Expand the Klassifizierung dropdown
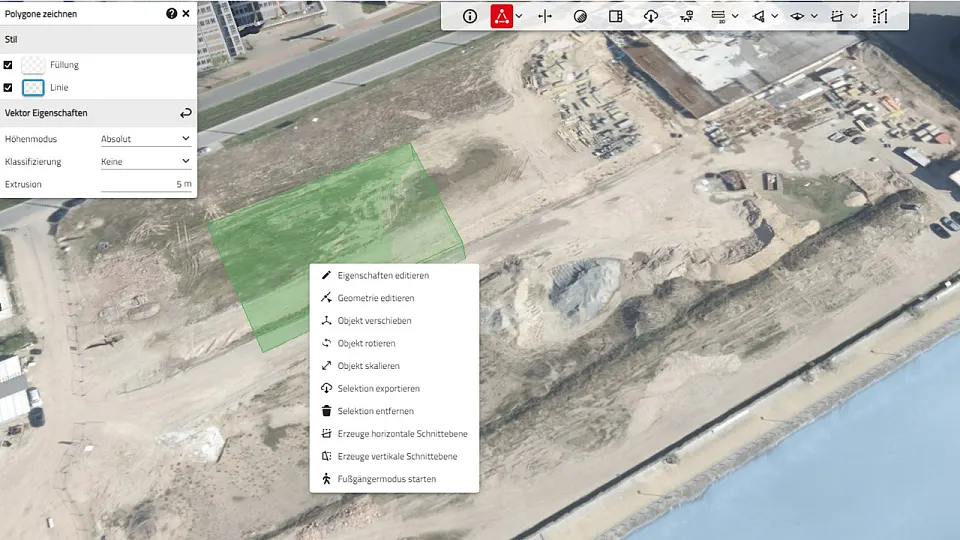The height and width of the screenshot is (540, 960). [146, 161]
